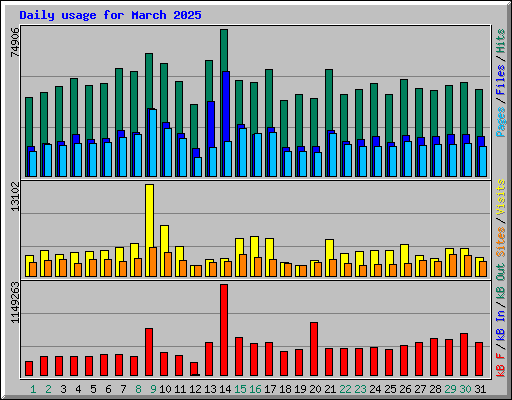
Task: Click day label 28 on the x-axis
Action: 435,389
